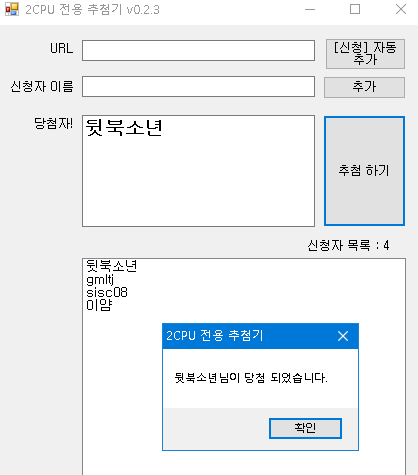Close the main 추첨기 v0.2.3 window
Screen dimensions: 418x475
pos(401,9)
